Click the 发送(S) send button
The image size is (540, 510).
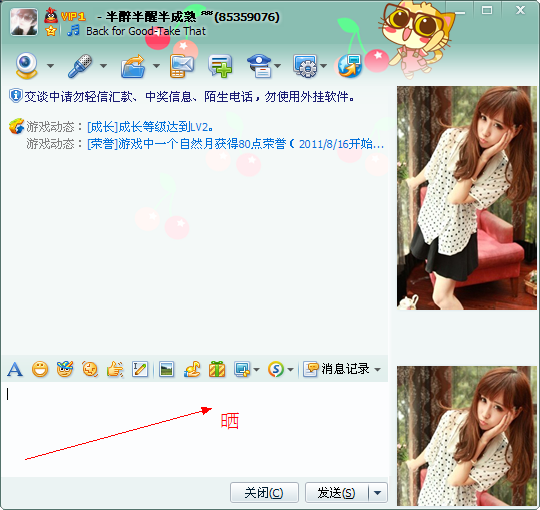click(336, 492)
